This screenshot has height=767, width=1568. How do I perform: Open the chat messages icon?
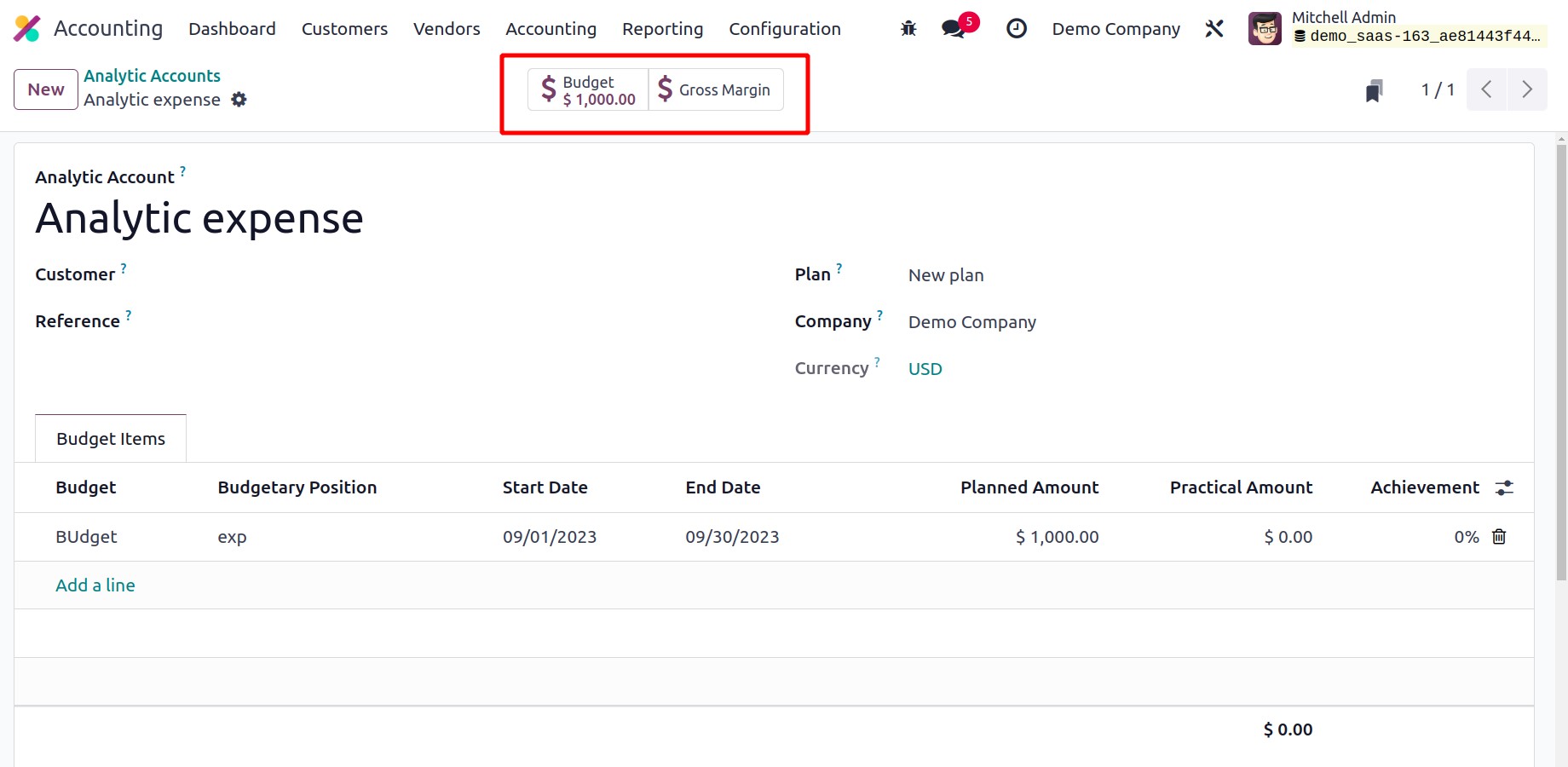click(x=954, y=29)
